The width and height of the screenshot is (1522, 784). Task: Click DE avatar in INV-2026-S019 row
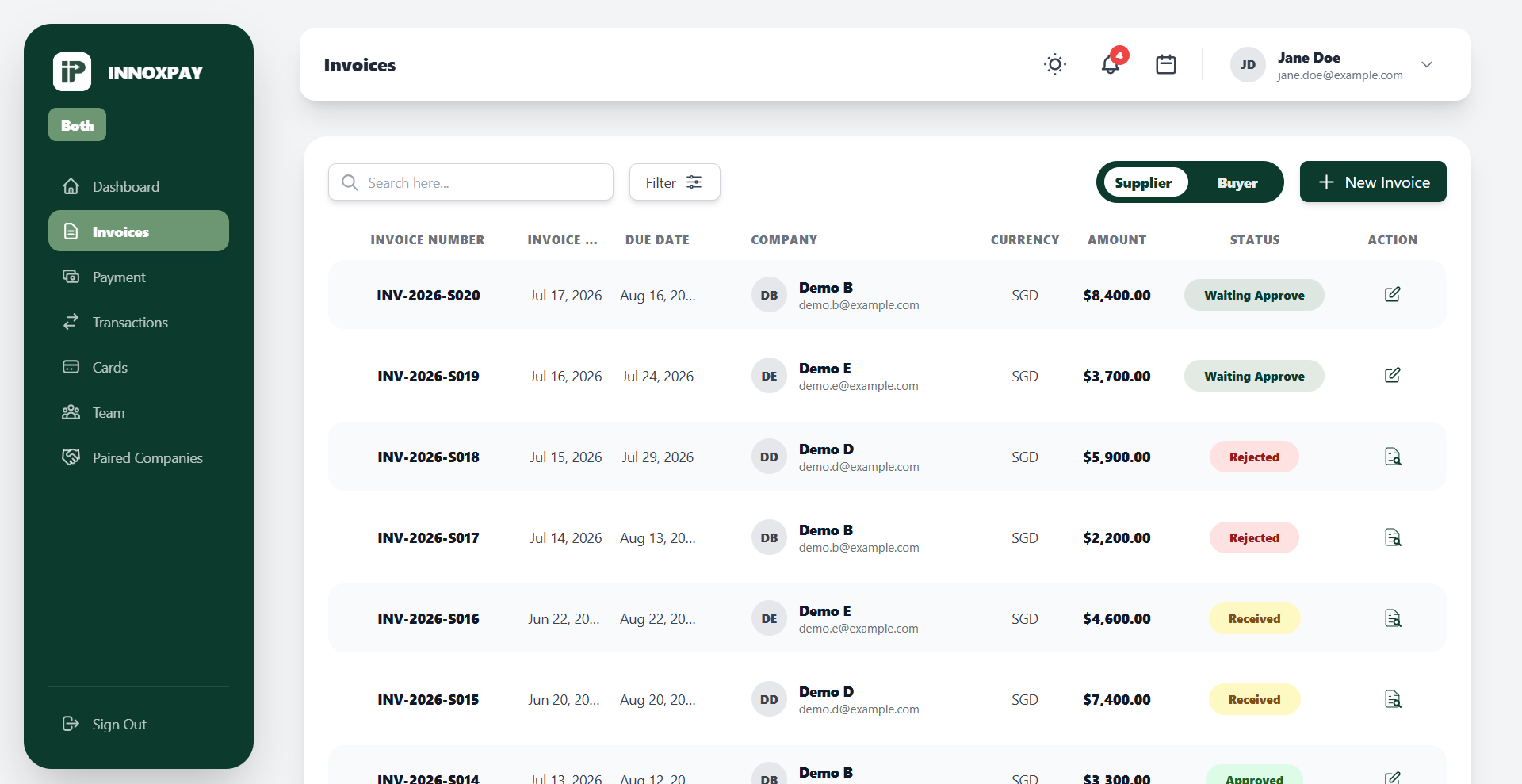[769, 376]
